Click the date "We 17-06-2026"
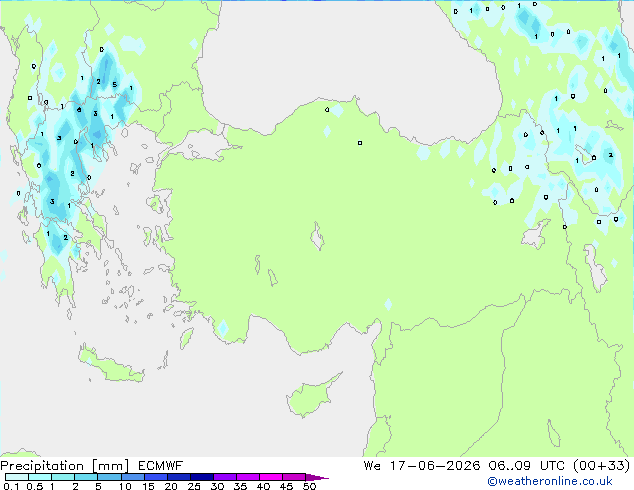 point(422,466)
